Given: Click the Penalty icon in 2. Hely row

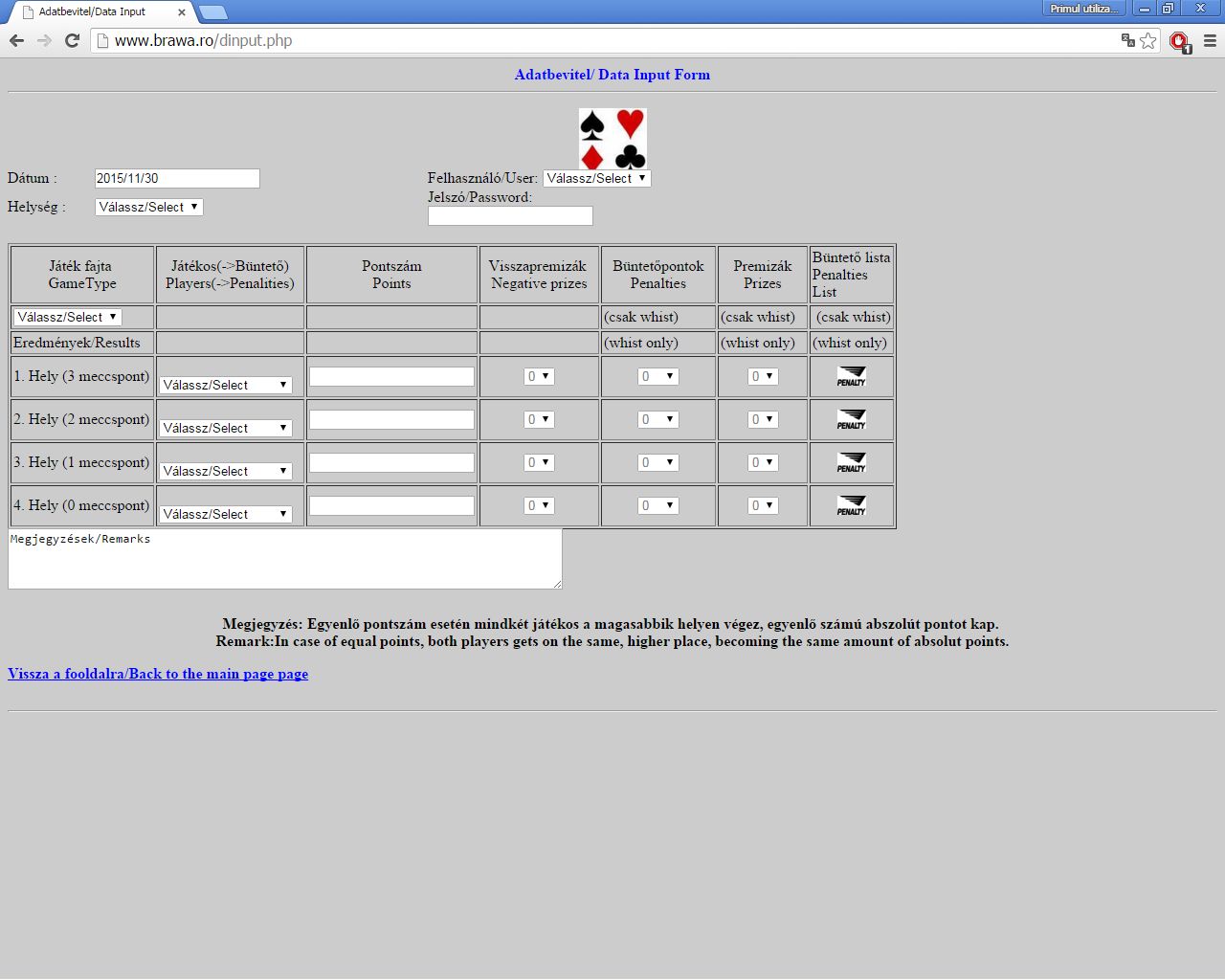Looking at the screenshot, I should (x=851, y=419).
